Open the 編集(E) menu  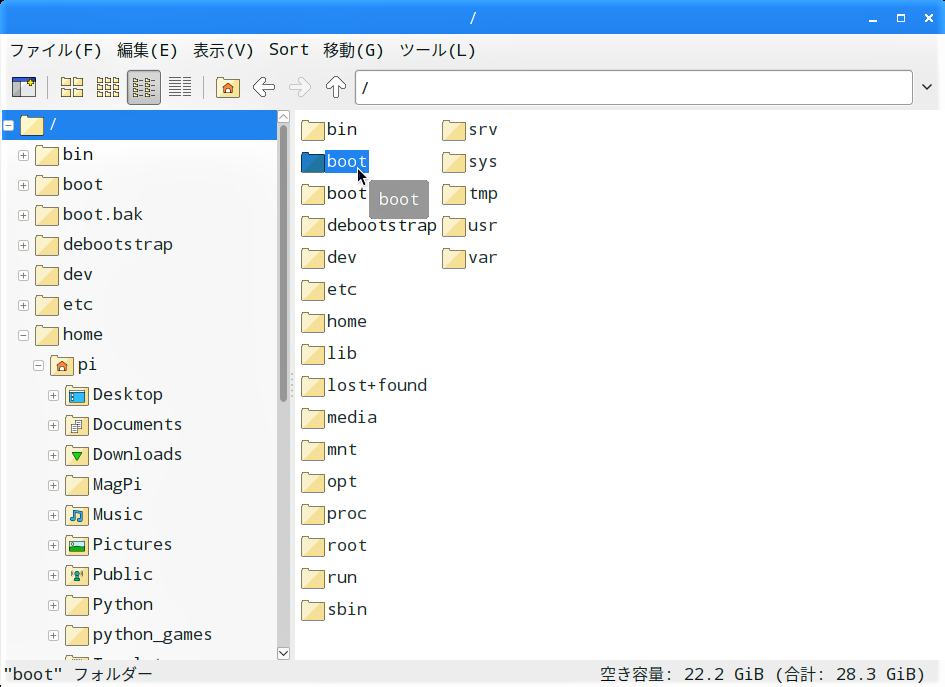147,50
